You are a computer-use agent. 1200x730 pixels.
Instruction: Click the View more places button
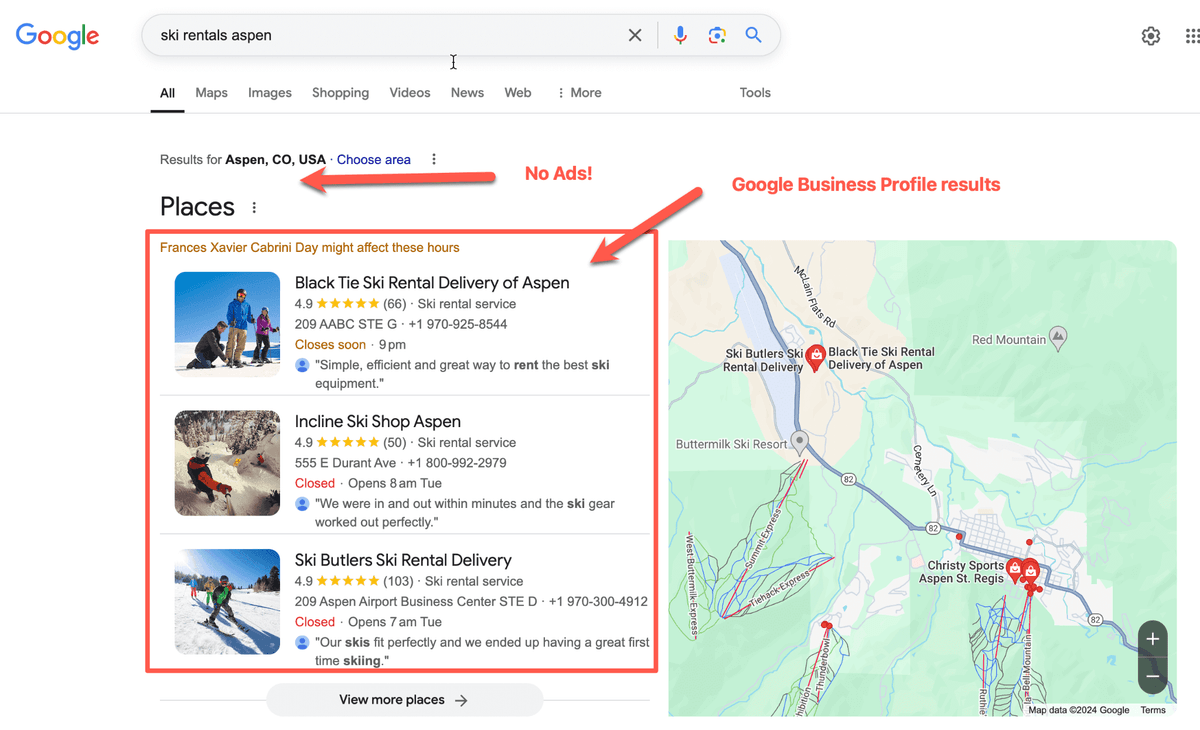point(404,700)
